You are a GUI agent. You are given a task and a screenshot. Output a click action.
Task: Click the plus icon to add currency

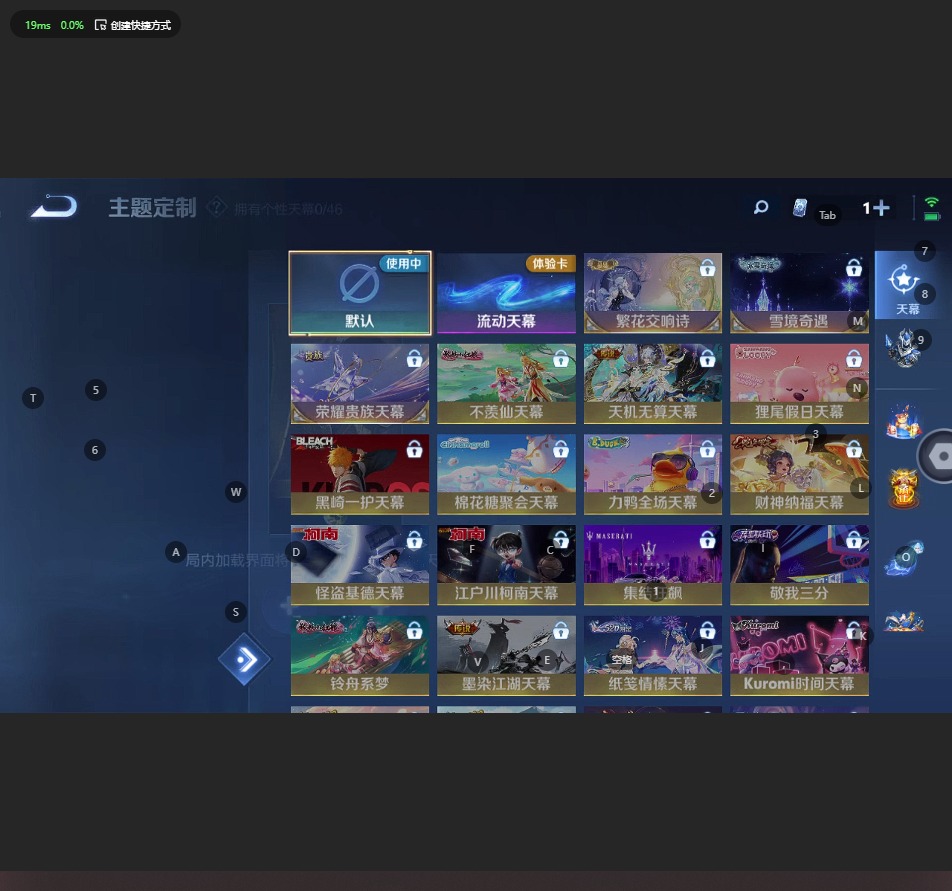click(880, 208)
